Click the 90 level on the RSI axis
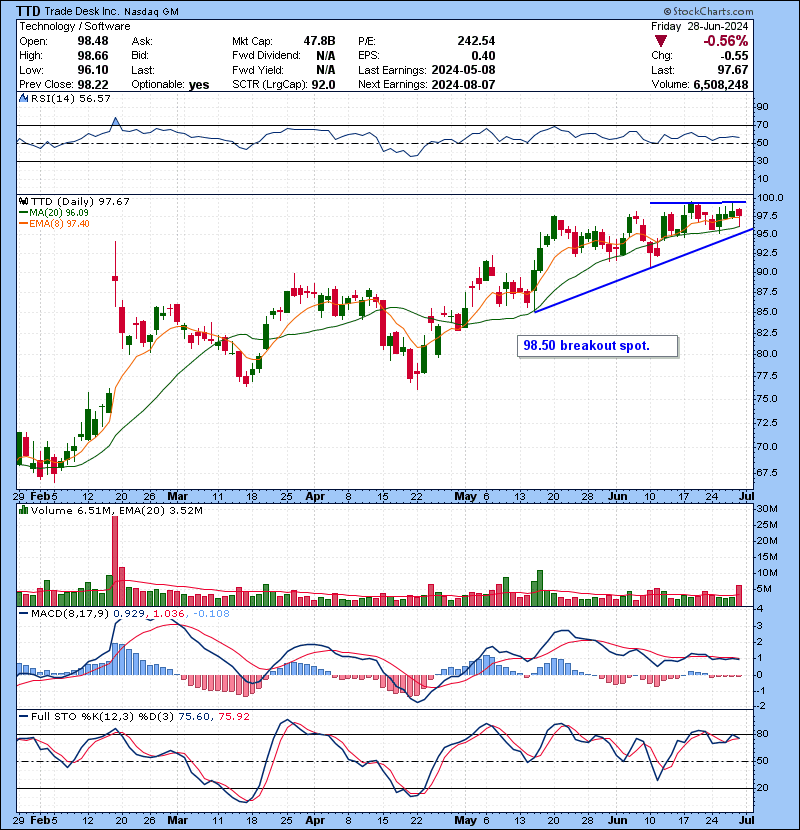 point(762,107)
